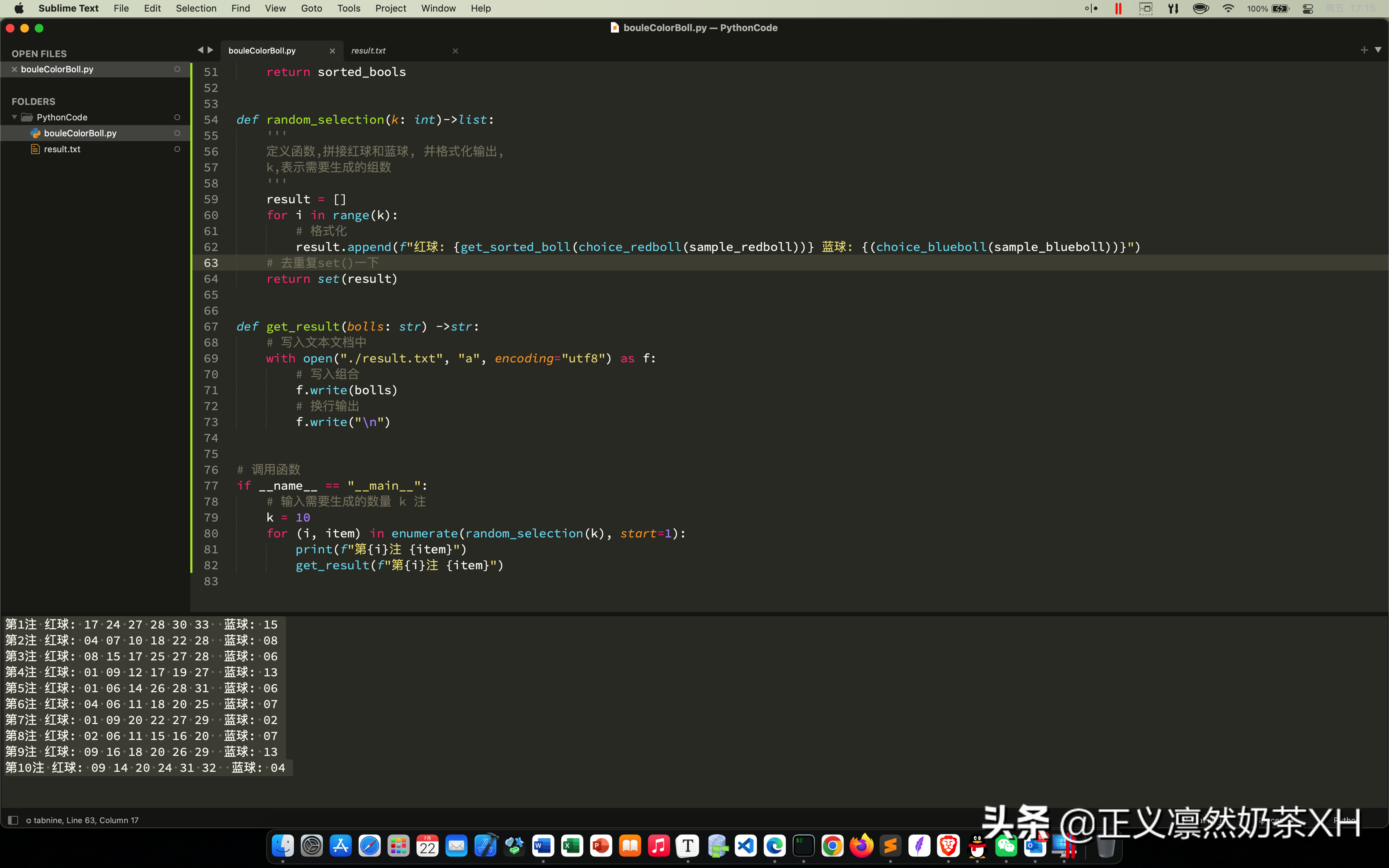1389x868 pixels.
Task: Pause the screen recording via the red menu bar icon
Action: (1118, 9)
